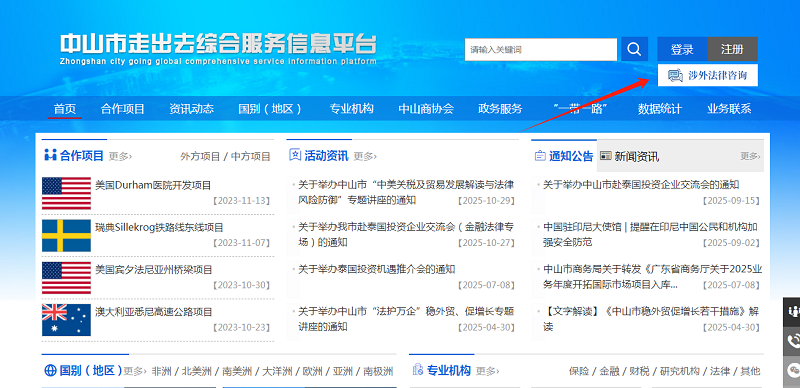Open 美国Durham医院开发项目 link

[153, 185]
